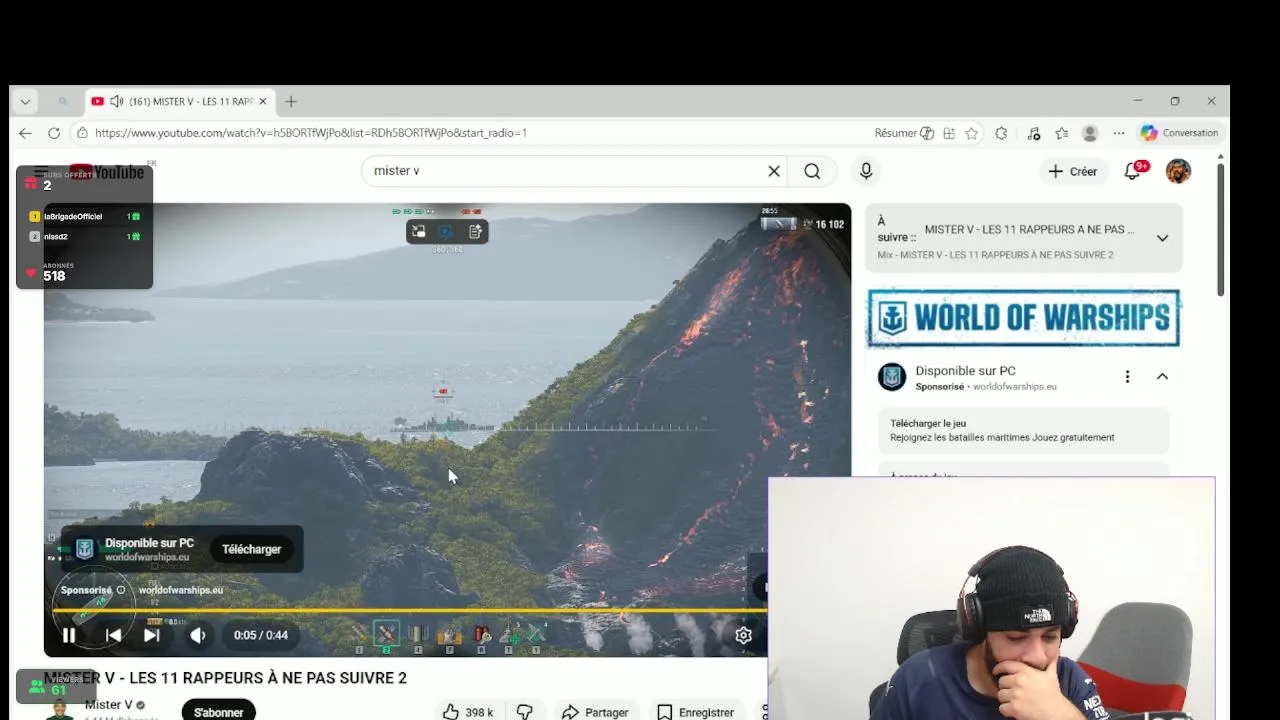Viewport: 1280px width, 720px height.
Task: Click laBrigadeOfficiel in the overlay list
Action: pyautogui.click(x=73, y=216)
